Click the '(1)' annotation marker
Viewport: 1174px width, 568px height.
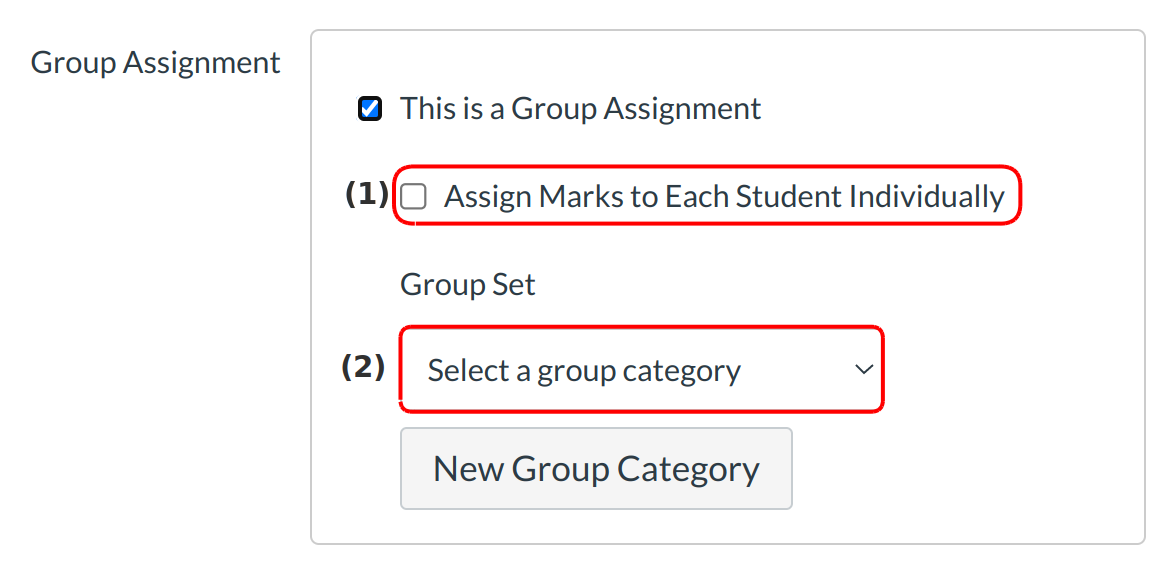tap(366, 194)
